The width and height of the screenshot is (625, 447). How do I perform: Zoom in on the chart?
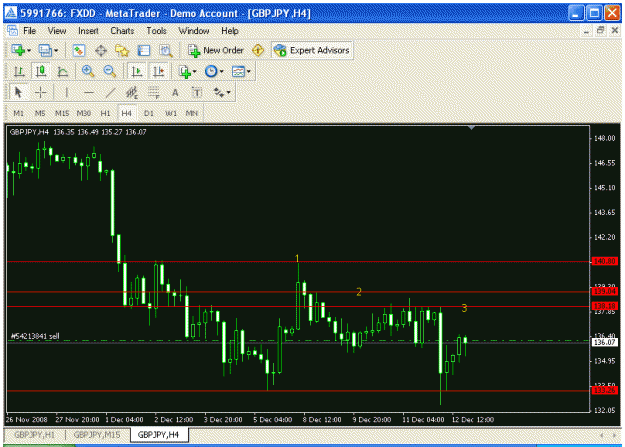tap(88, 71)
